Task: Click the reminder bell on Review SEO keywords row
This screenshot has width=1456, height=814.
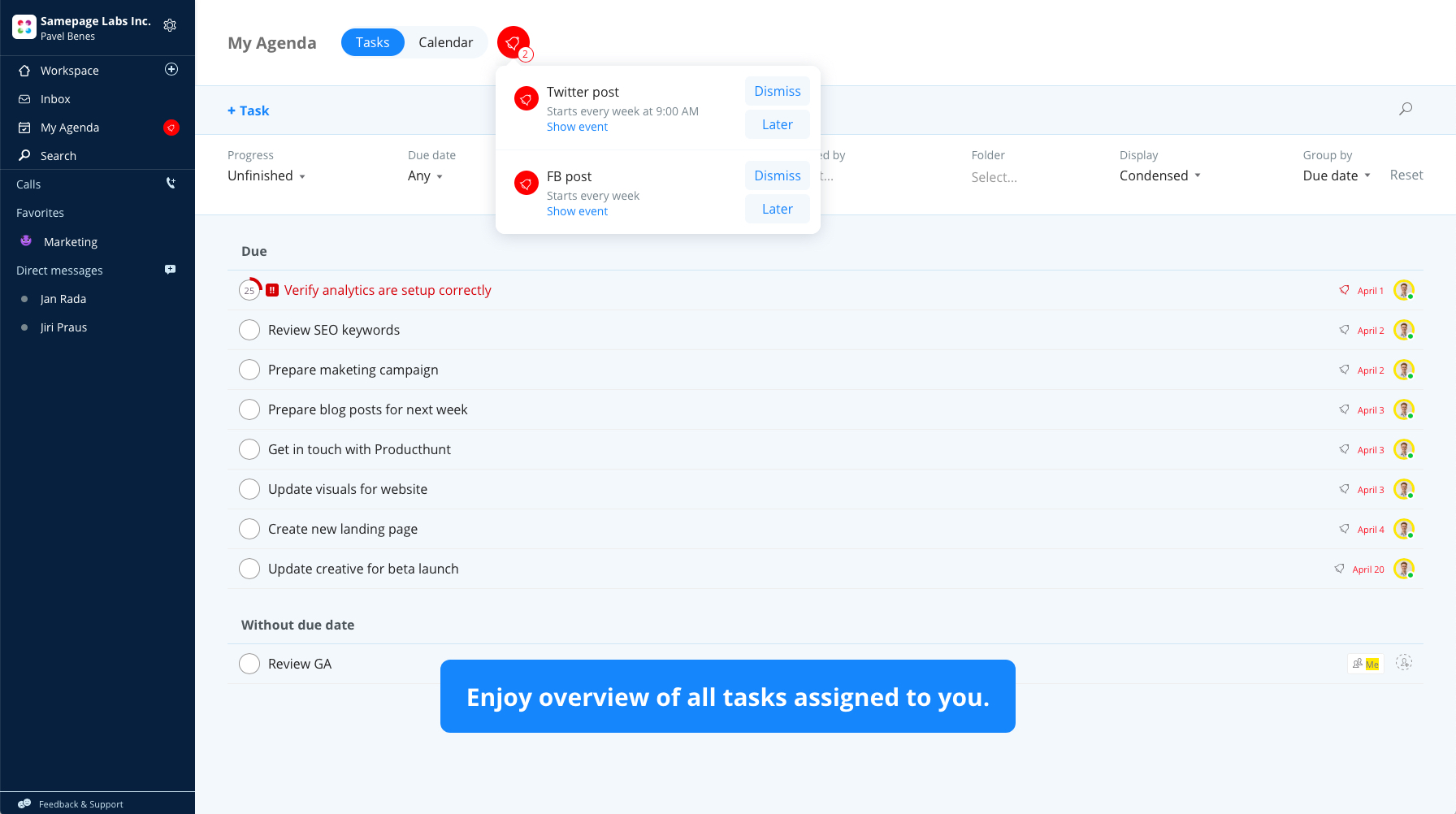Action: [1344, 330]
